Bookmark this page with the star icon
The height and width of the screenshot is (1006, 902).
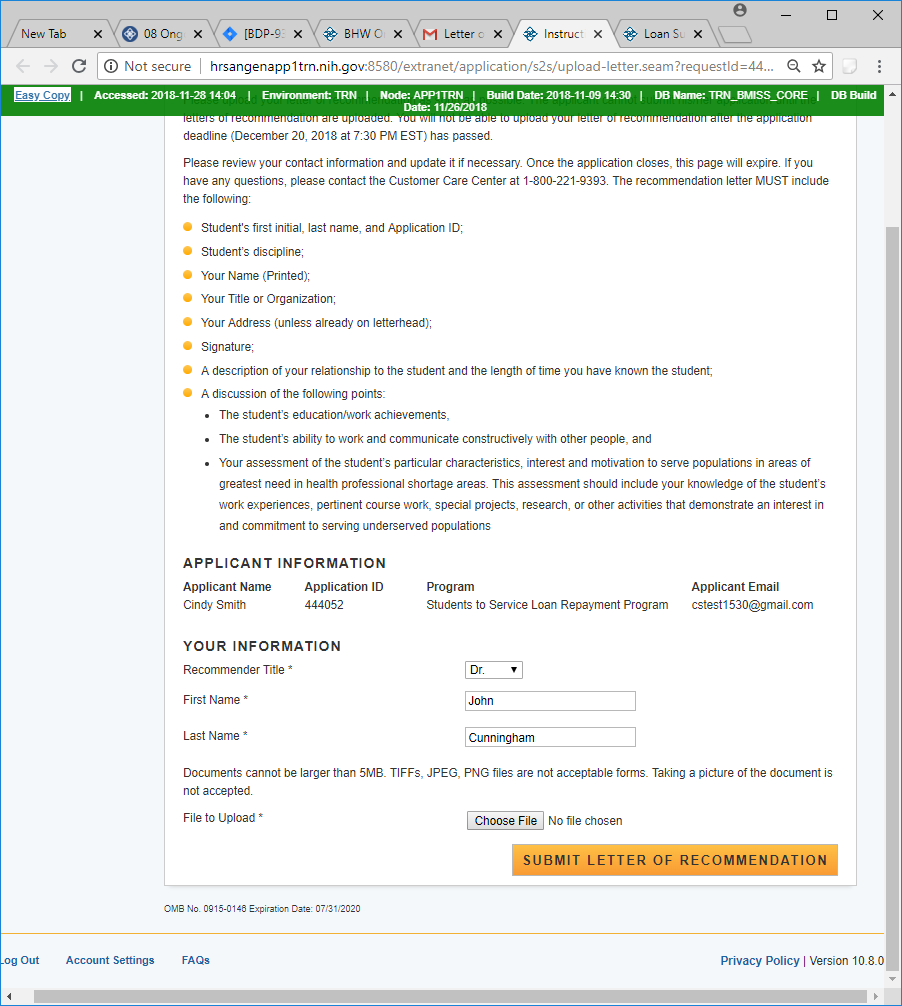[x=819, y=66]
